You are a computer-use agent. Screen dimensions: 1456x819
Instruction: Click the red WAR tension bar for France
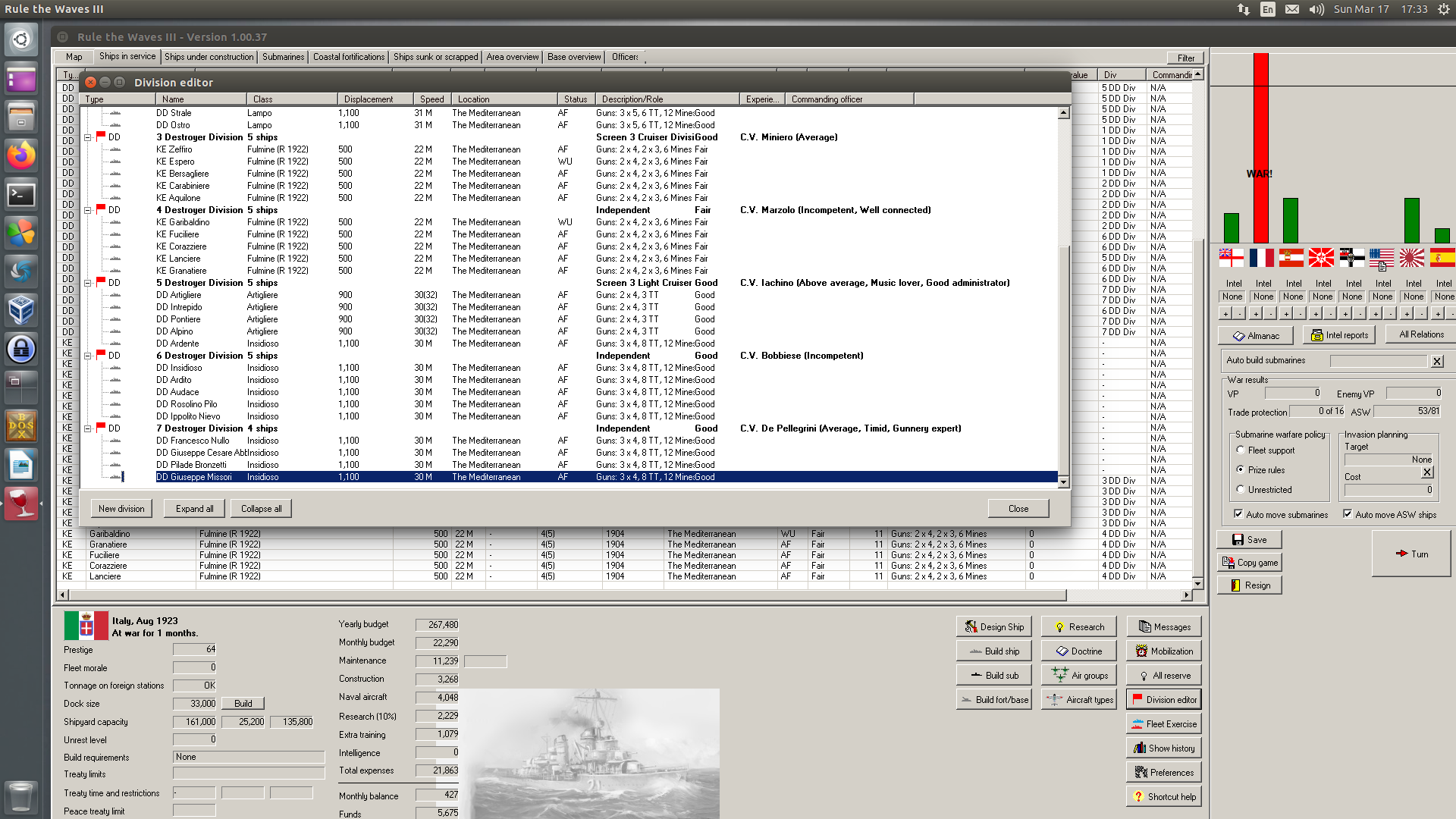coord(1261,148)
